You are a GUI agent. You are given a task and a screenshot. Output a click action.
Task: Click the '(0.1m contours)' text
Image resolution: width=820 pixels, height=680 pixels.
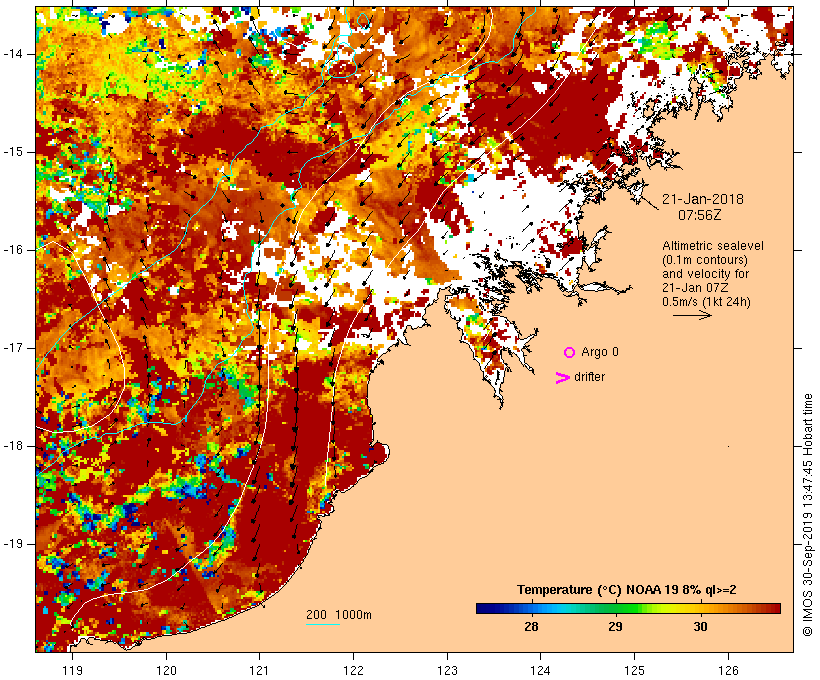705,260
